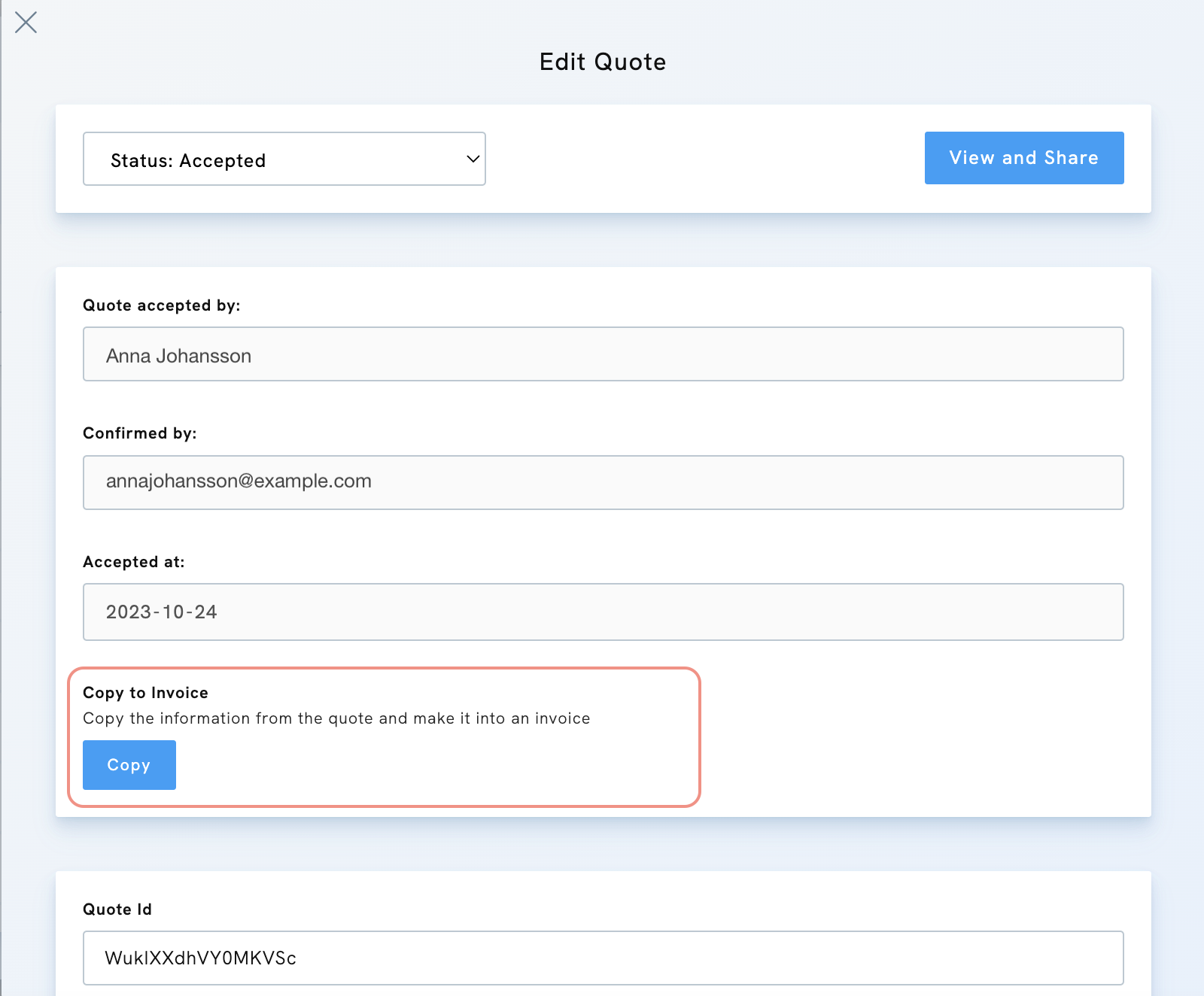1204x996 pixels.
Task: Click the Accepted at date field
Action: pyautogui.click(x=602, y=612)
